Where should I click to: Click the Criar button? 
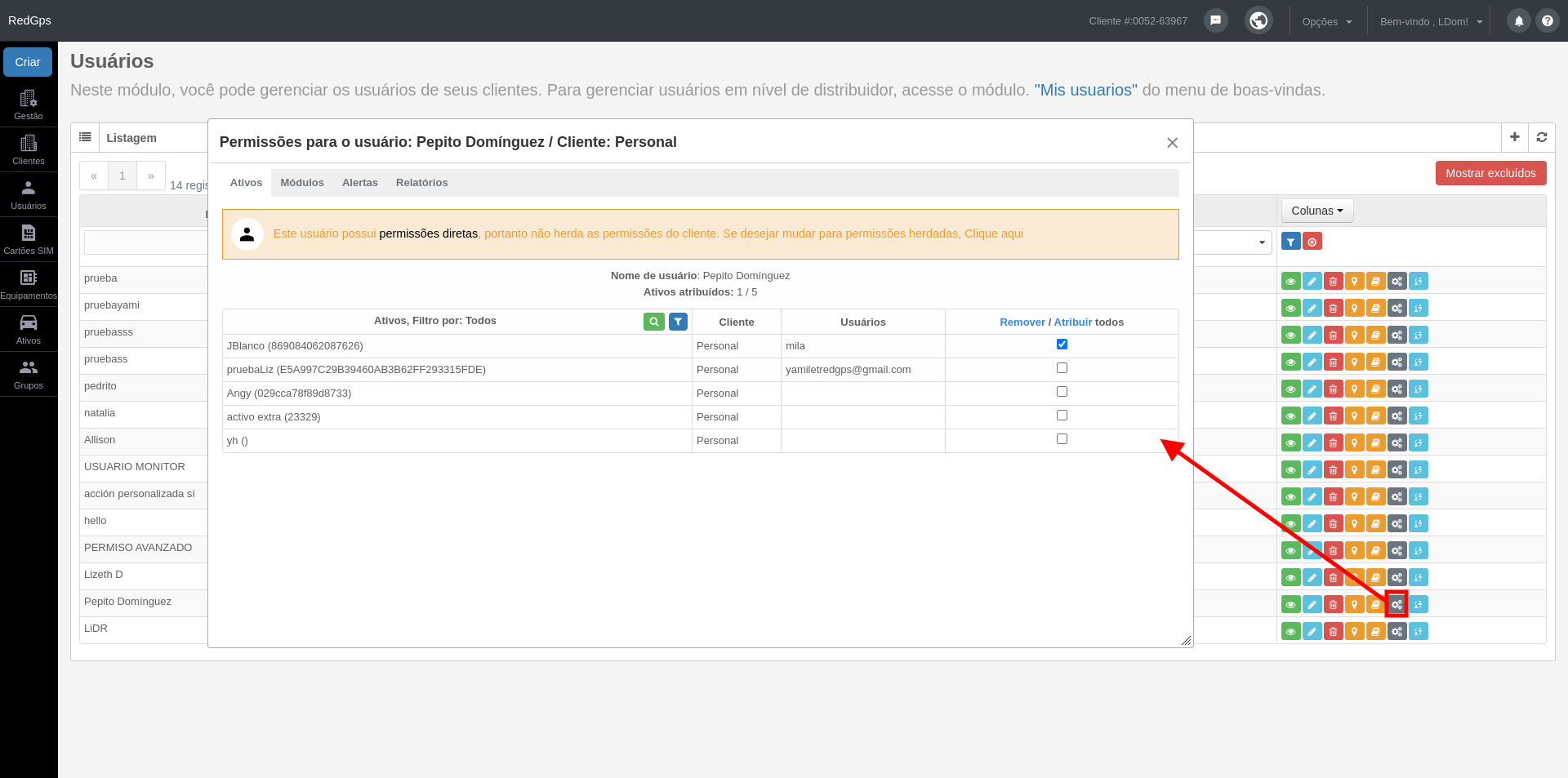[28, 62]
